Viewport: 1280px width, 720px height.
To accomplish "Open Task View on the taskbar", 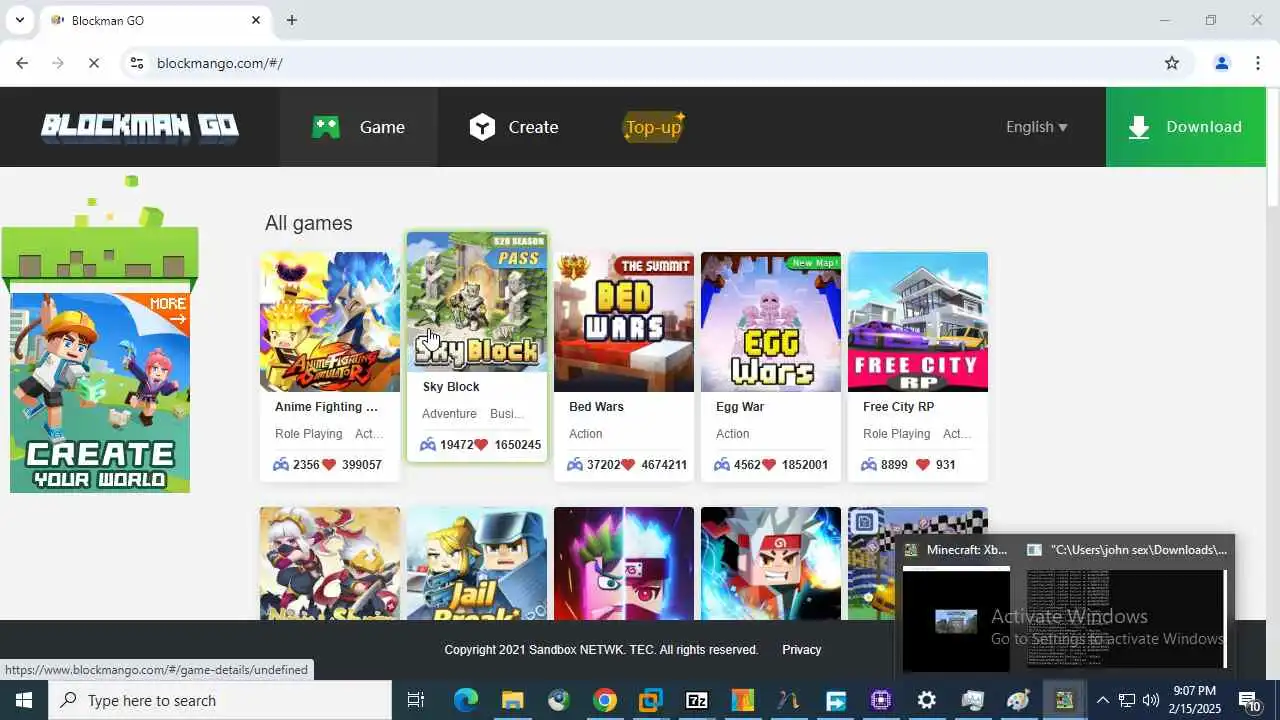I will (416, 700).
